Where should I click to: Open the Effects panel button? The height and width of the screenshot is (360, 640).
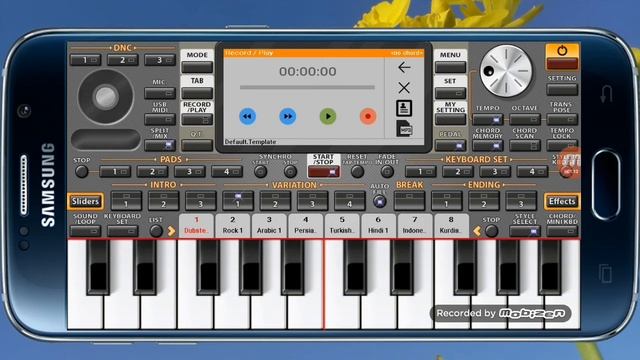pos(562,201)
